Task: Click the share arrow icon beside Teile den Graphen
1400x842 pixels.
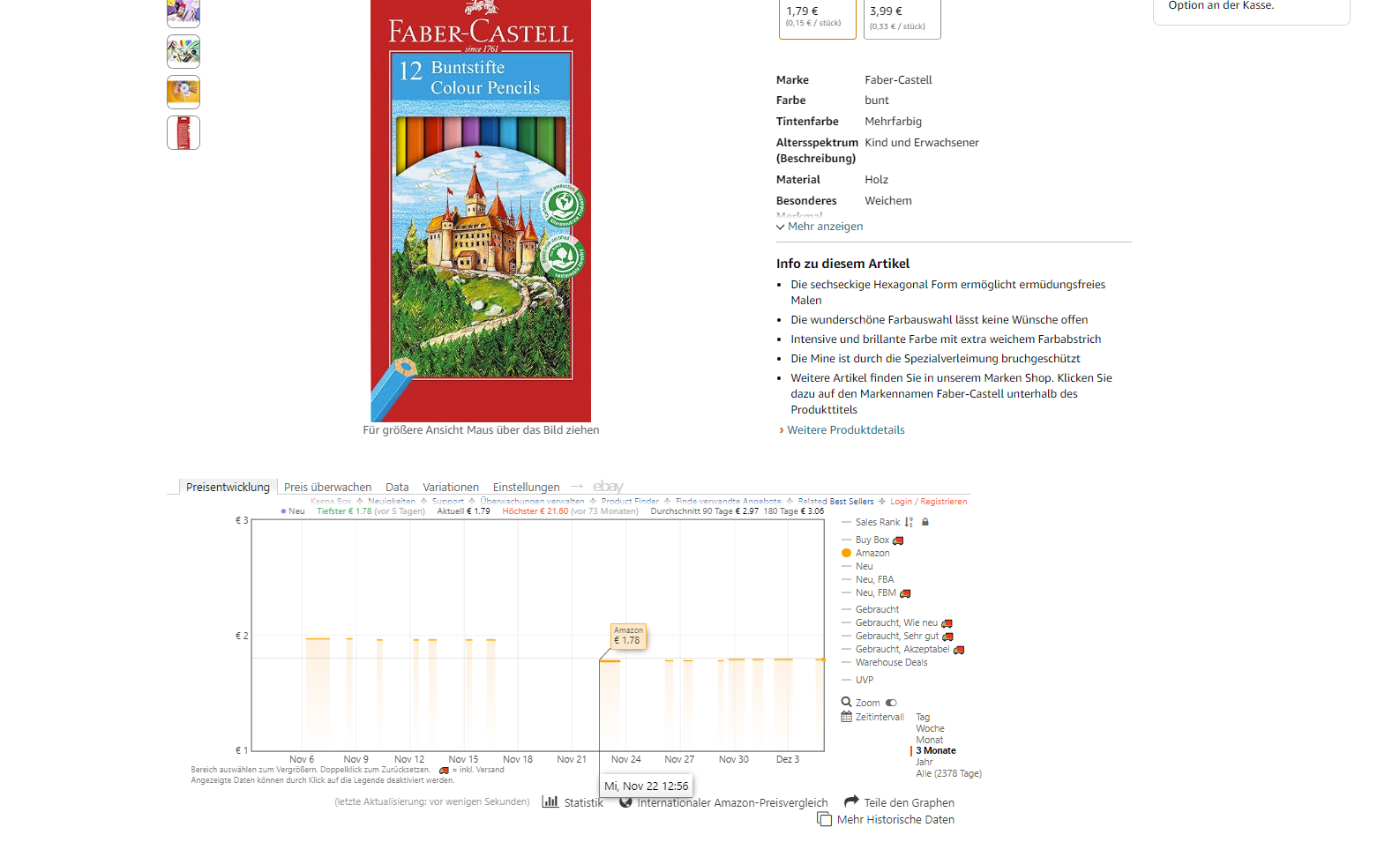Action: point(851,801)
